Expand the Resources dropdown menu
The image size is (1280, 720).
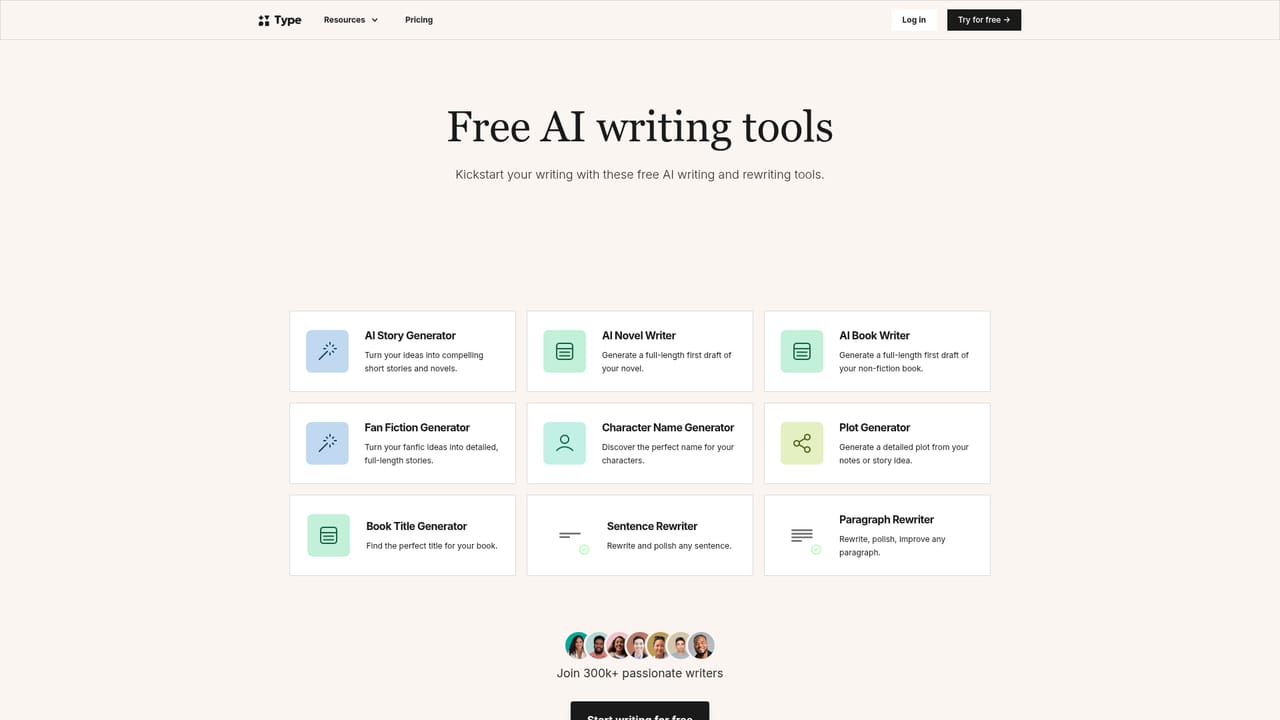[351, 20]
